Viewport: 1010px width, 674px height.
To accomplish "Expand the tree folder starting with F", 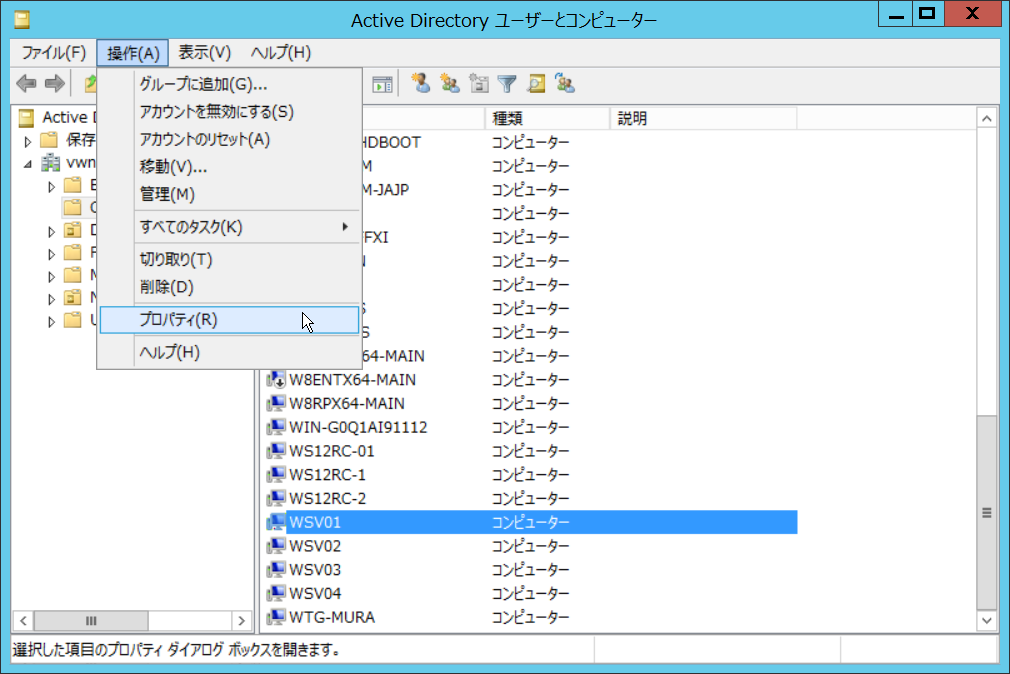I will [x=52, y=255].
